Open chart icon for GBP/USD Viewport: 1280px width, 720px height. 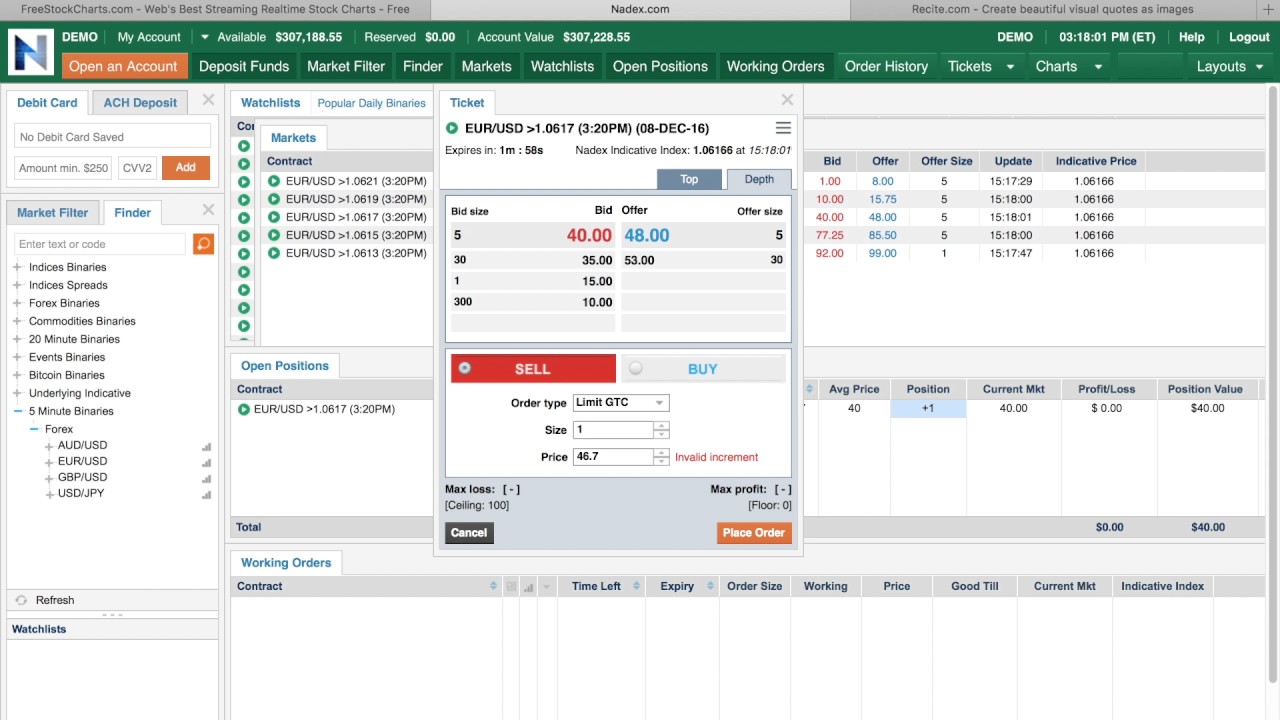tap(207, 478)
